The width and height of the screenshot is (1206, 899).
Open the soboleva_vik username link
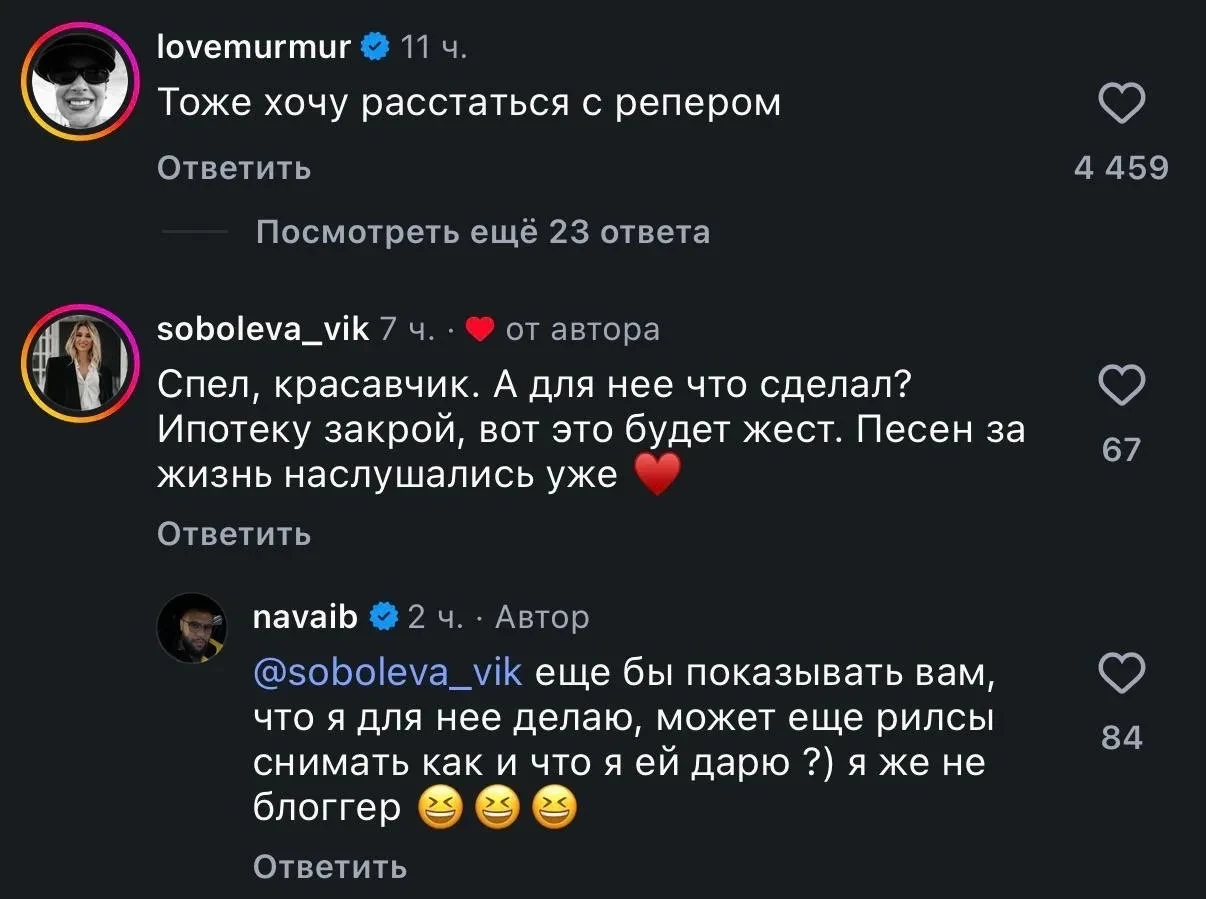tap(264, 328)
